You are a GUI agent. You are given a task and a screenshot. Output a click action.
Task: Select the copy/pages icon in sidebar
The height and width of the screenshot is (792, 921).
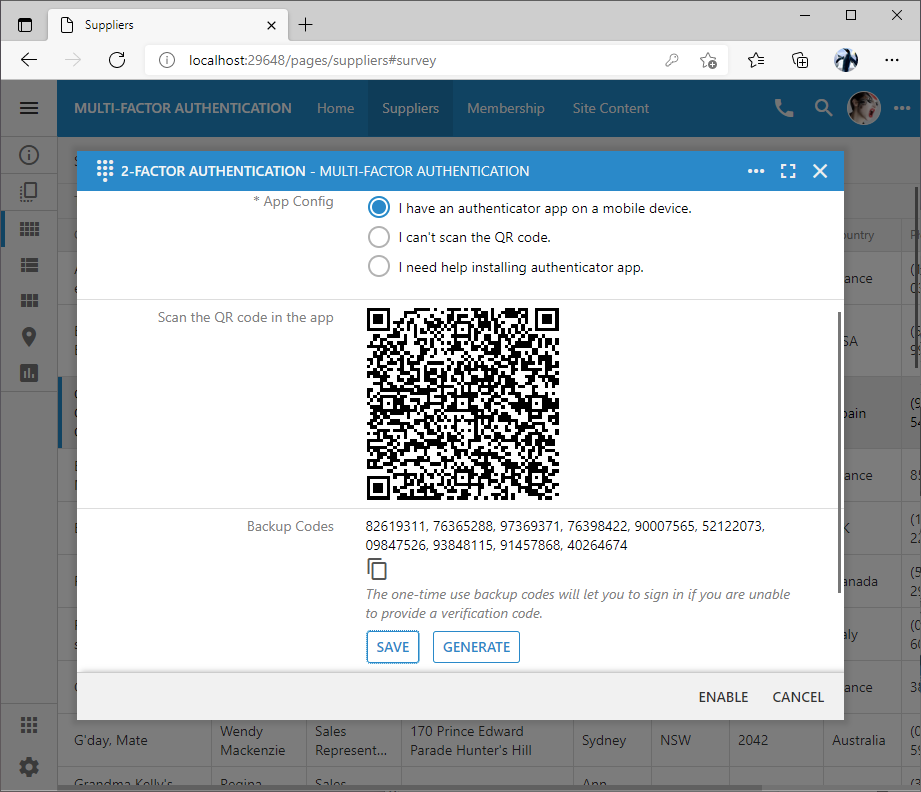click(x=29, y=192)
